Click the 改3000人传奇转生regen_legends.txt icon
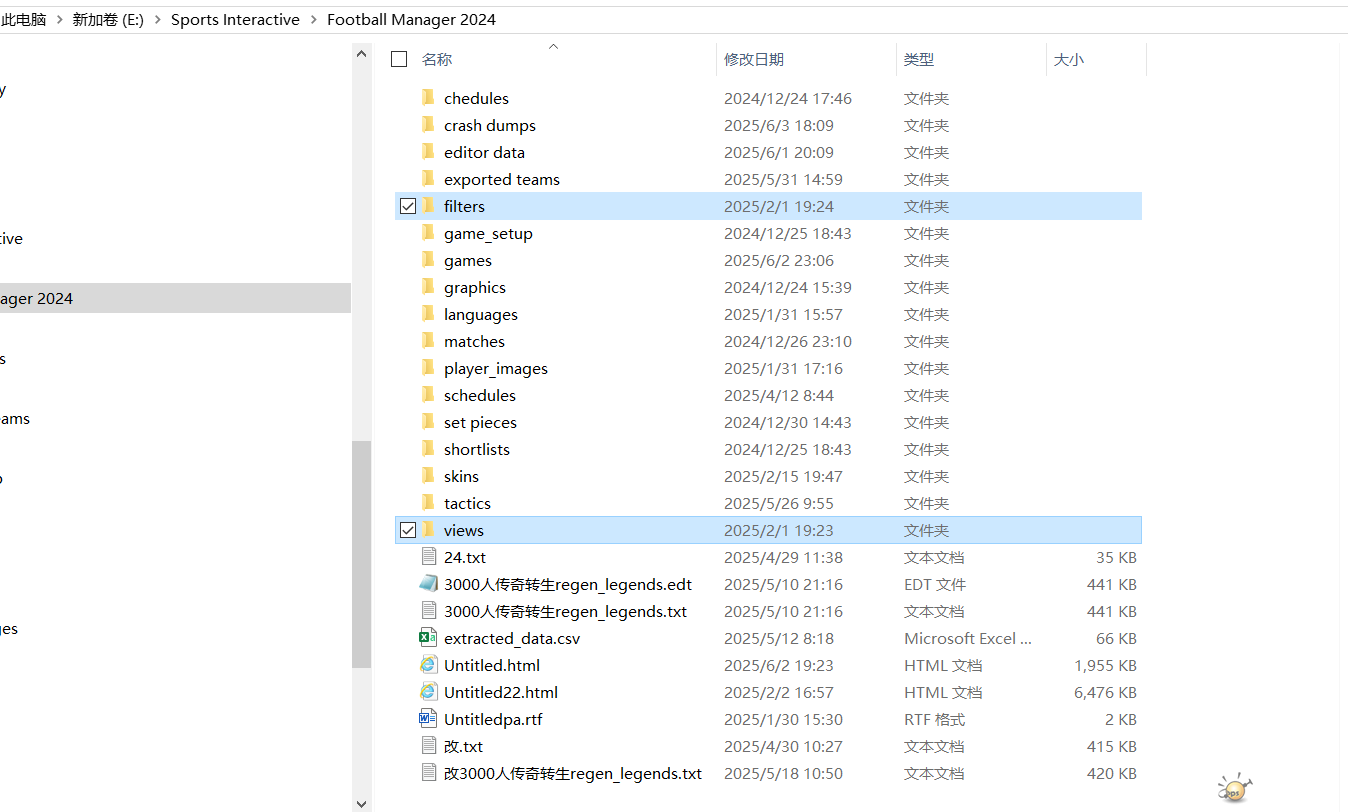Viewport: 1348px width, 812px height. point(428,773)
